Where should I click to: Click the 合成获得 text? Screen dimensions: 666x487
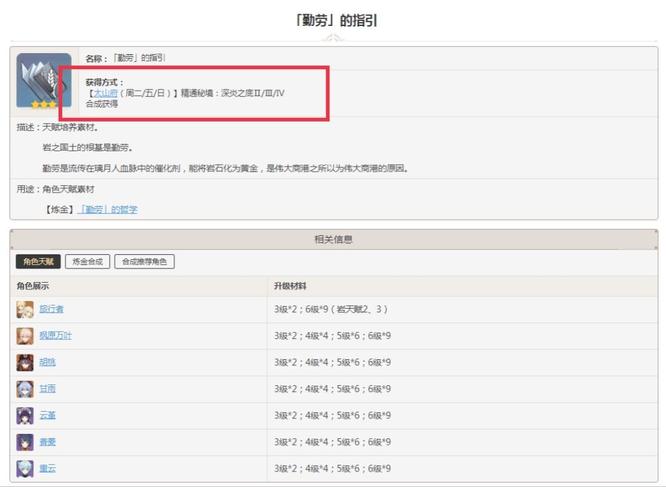(102, 104)
